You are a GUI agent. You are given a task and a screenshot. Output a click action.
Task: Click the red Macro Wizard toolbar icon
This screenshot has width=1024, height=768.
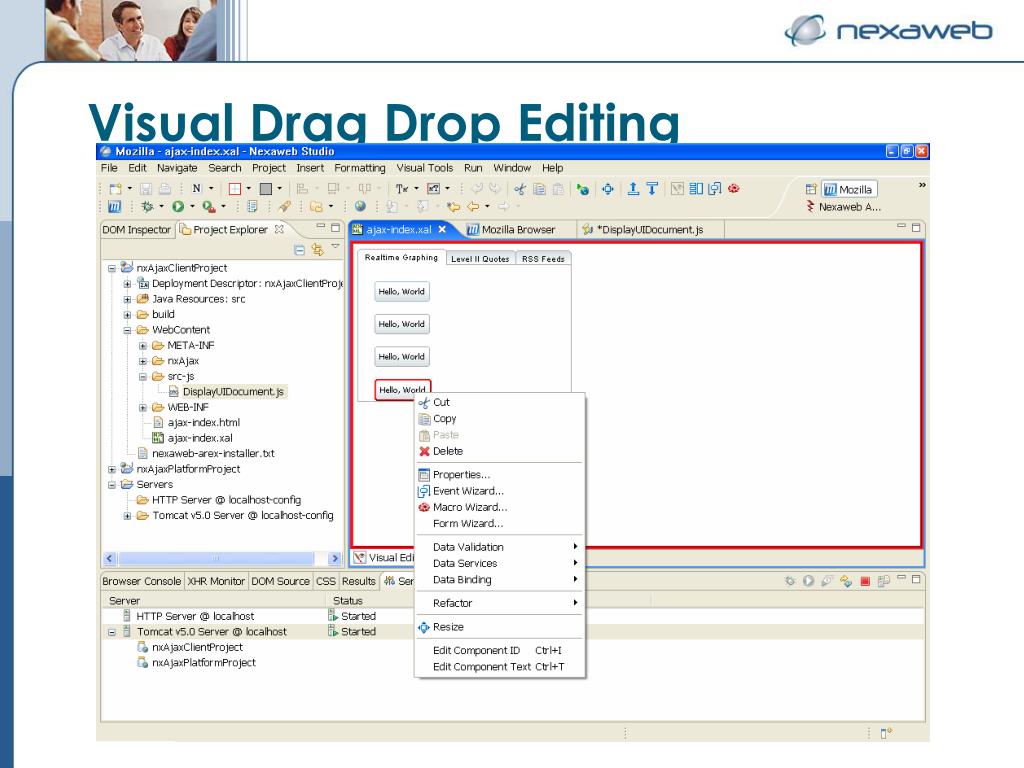(x=734, y=189)
